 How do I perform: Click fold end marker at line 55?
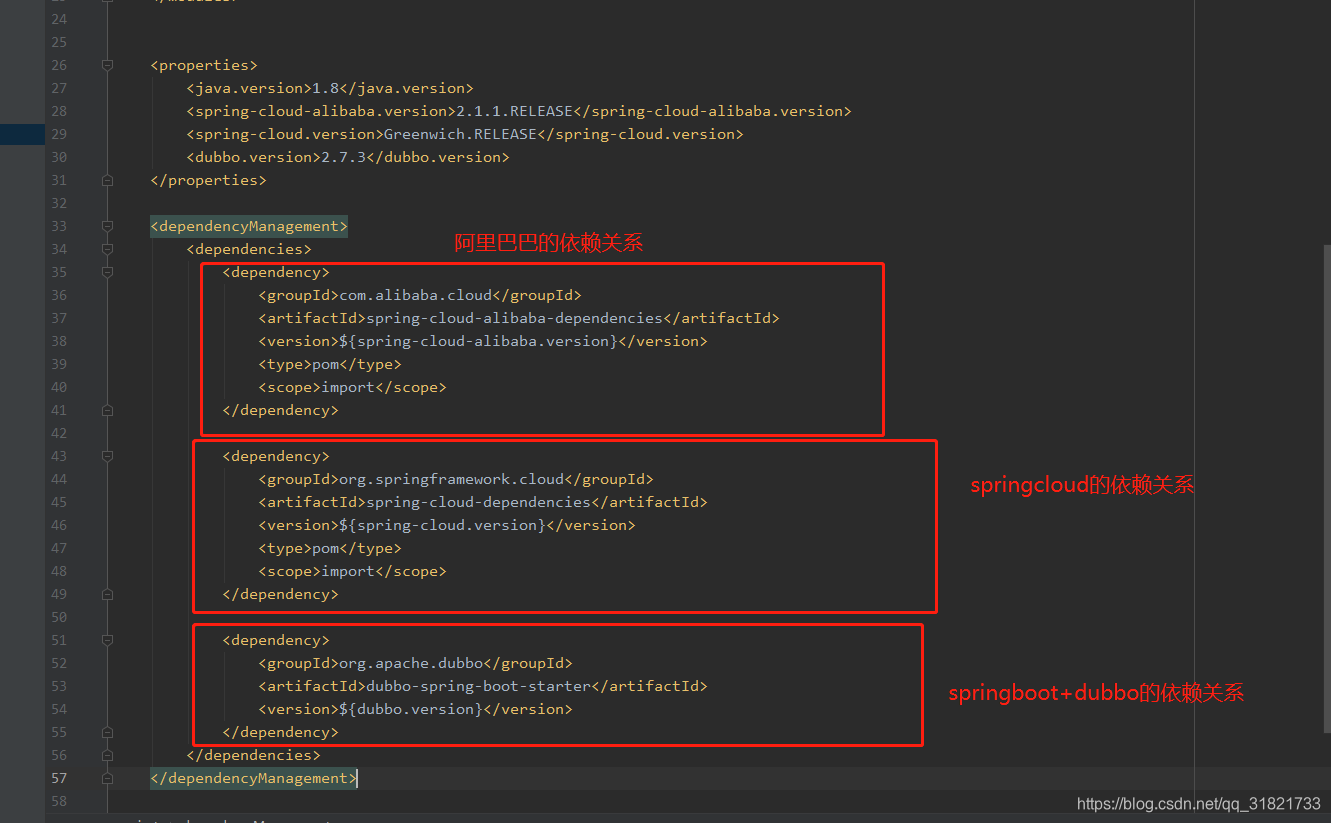pos(107,732)
